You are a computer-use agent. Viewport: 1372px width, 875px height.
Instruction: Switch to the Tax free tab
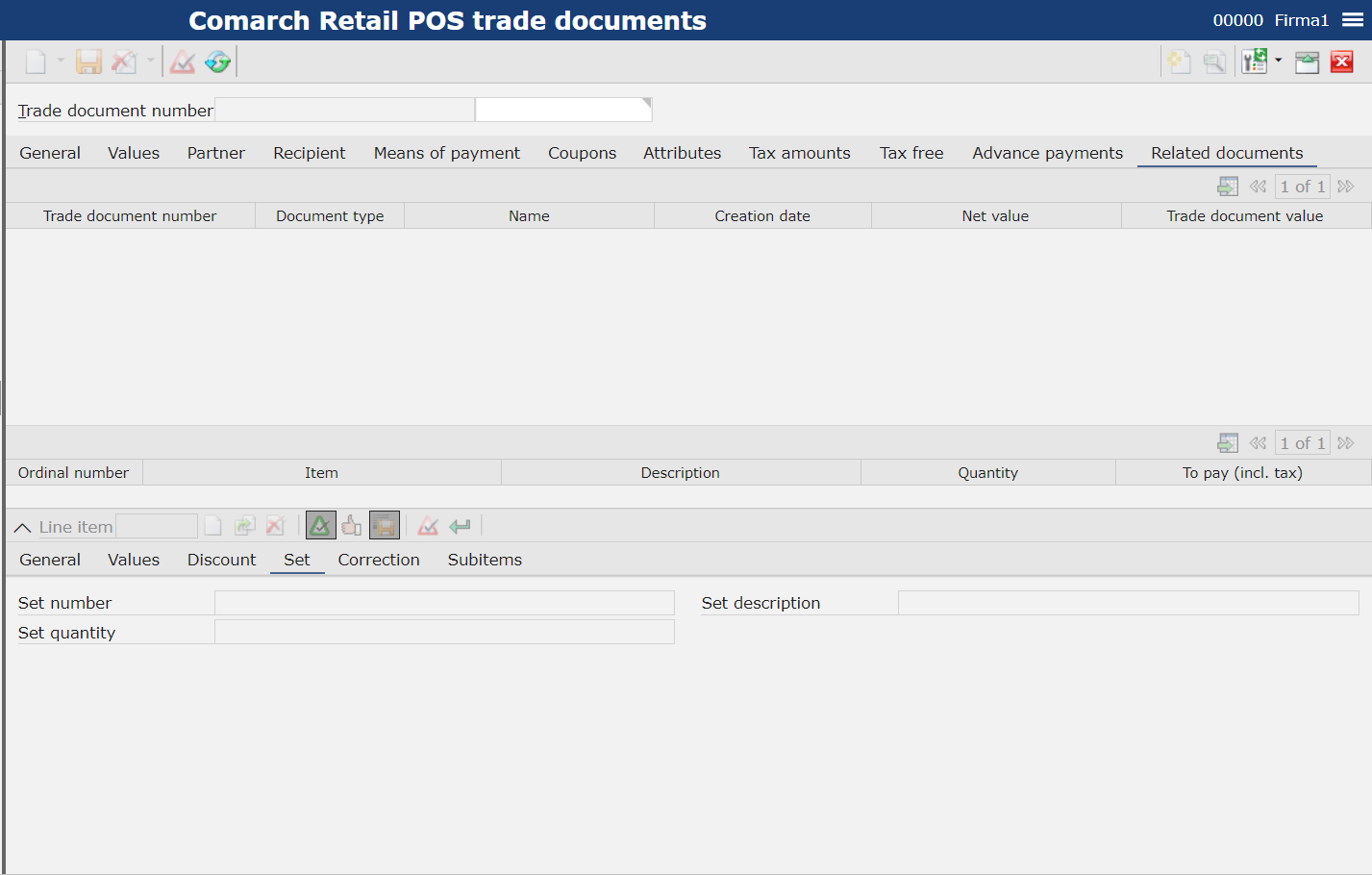911,153
